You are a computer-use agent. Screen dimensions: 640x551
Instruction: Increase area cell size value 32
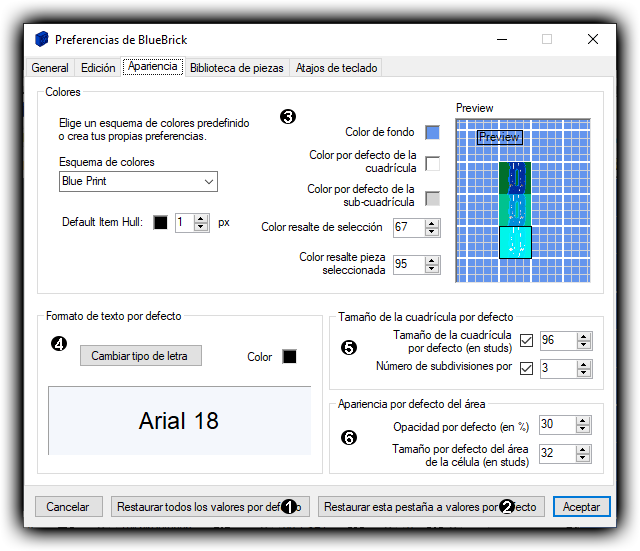(583, 449)
